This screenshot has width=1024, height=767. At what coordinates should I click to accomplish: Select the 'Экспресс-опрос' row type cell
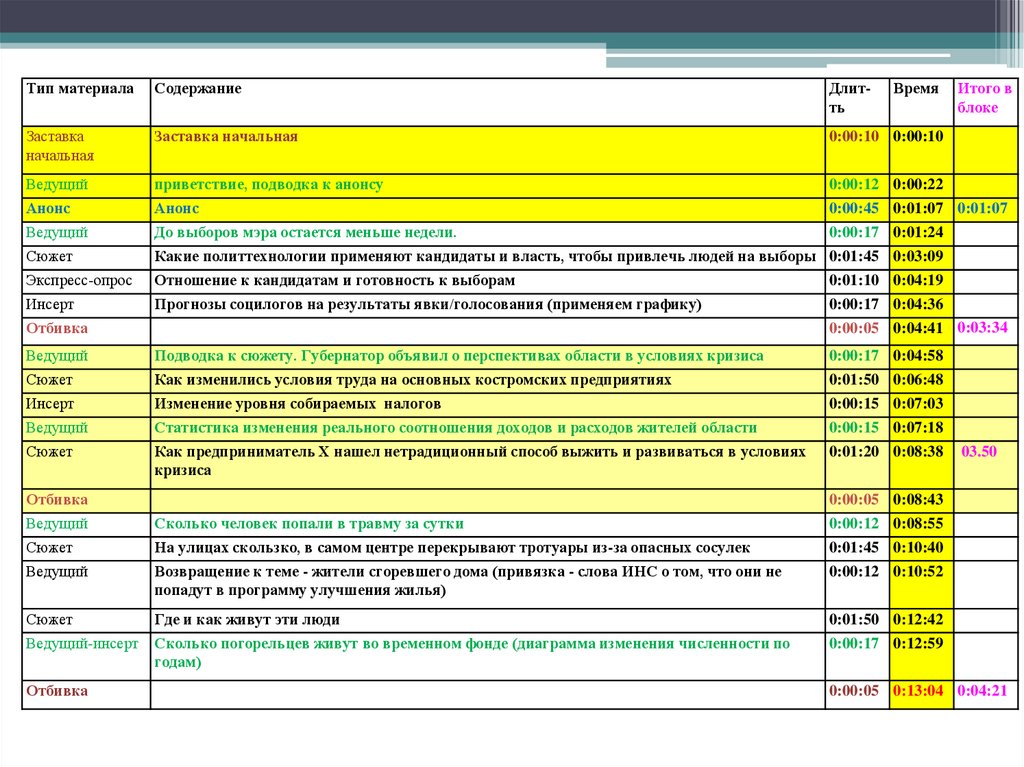pyautogui.click(x=79, y=281)
